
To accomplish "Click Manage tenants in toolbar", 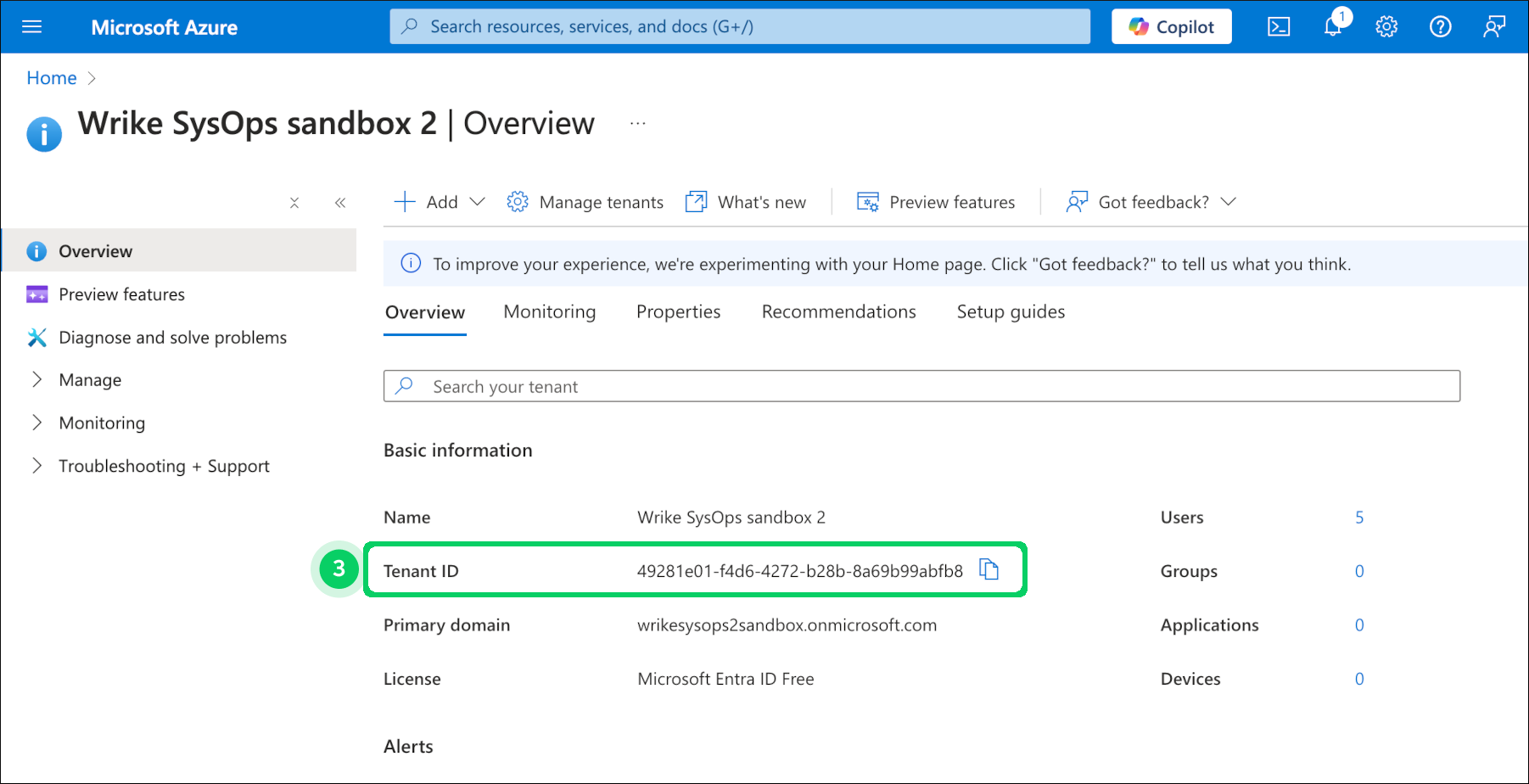I will (x=585, y=202).
